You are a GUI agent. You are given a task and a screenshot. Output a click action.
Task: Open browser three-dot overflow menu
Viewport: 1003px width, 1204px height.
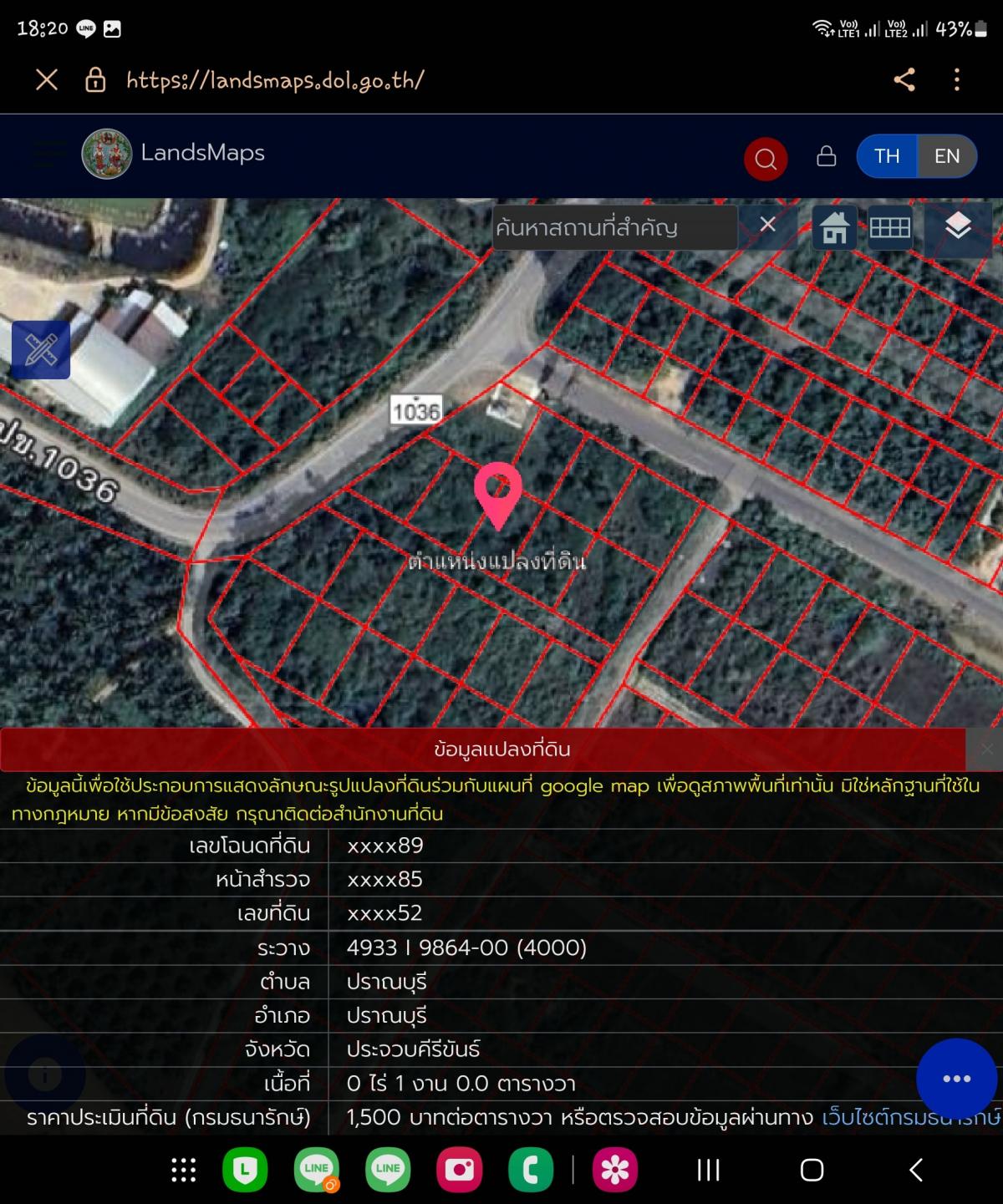pyautogui.click(x=957, y=80)
